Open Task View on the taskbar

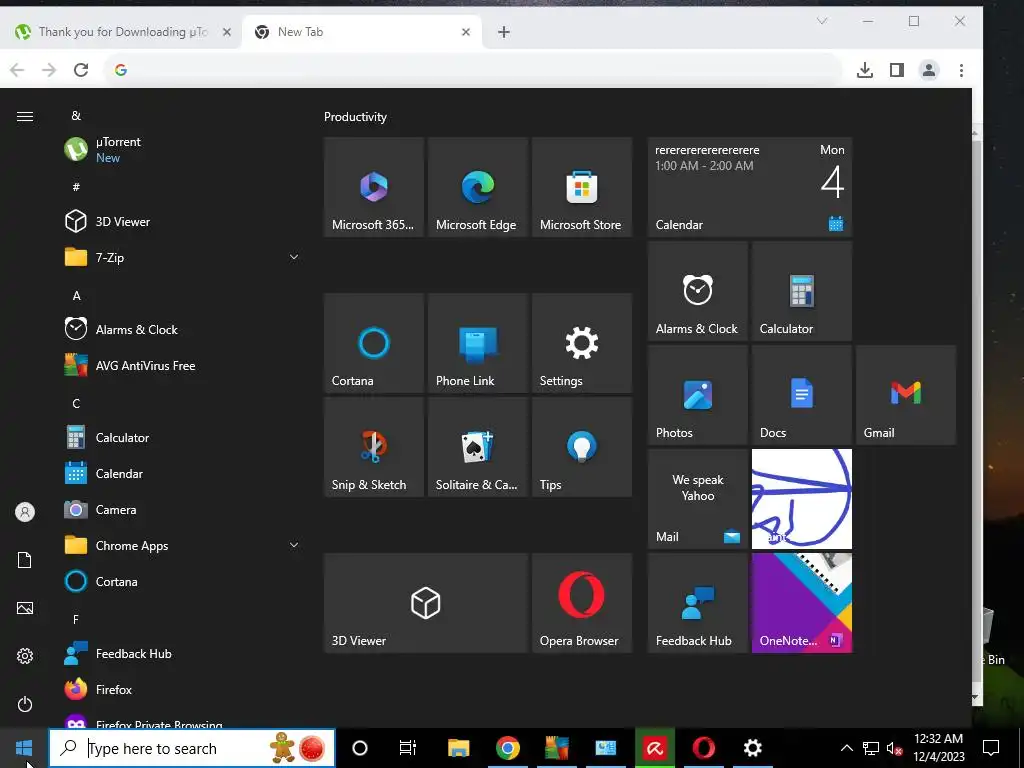click(x=408, y=748)
